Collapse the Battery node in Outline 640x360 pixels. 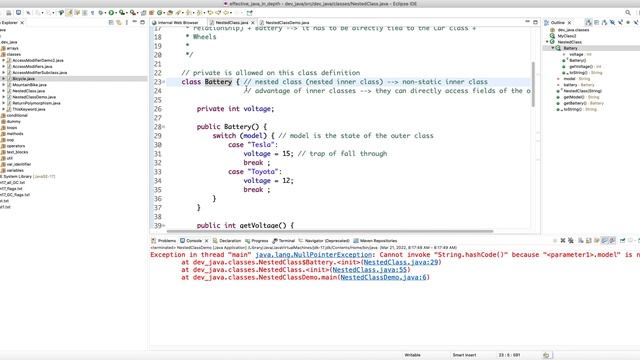[553, 48]
